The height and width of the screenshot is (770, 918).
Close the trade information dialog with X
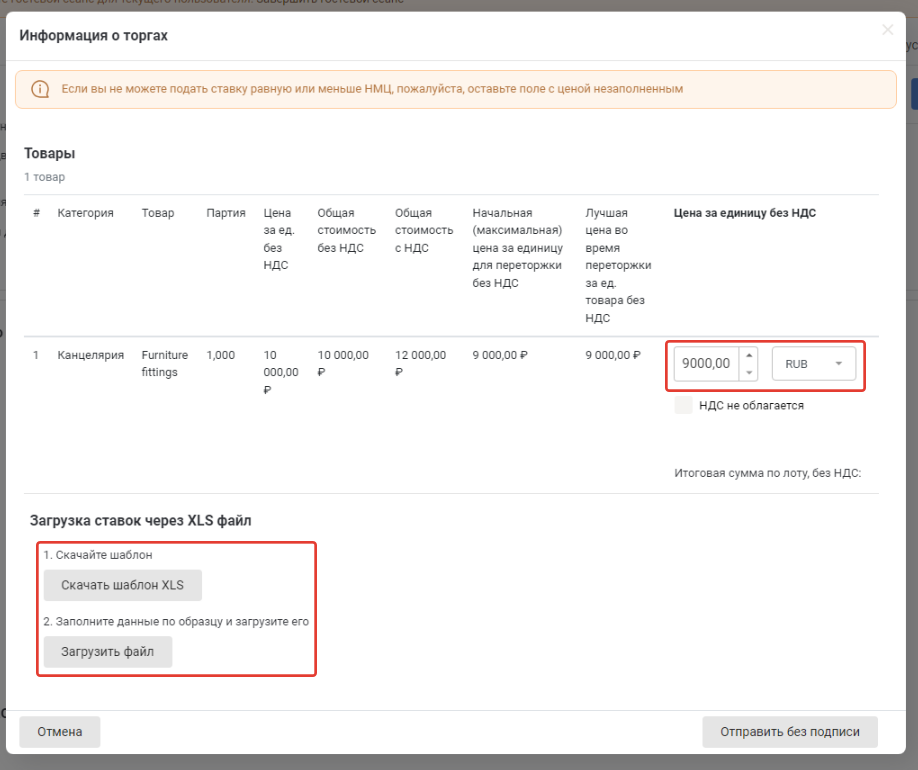point(887,30)
